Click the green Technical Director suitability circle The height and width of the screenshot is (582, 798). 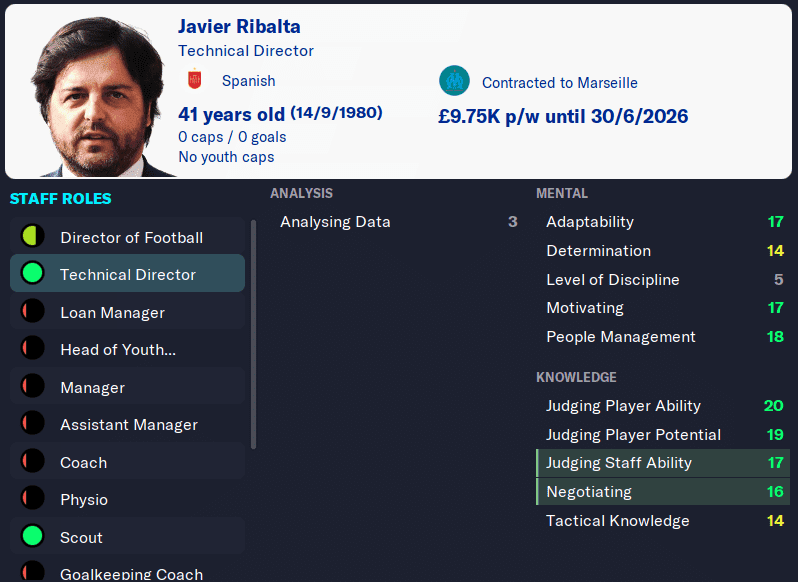(x=32, y=274)
